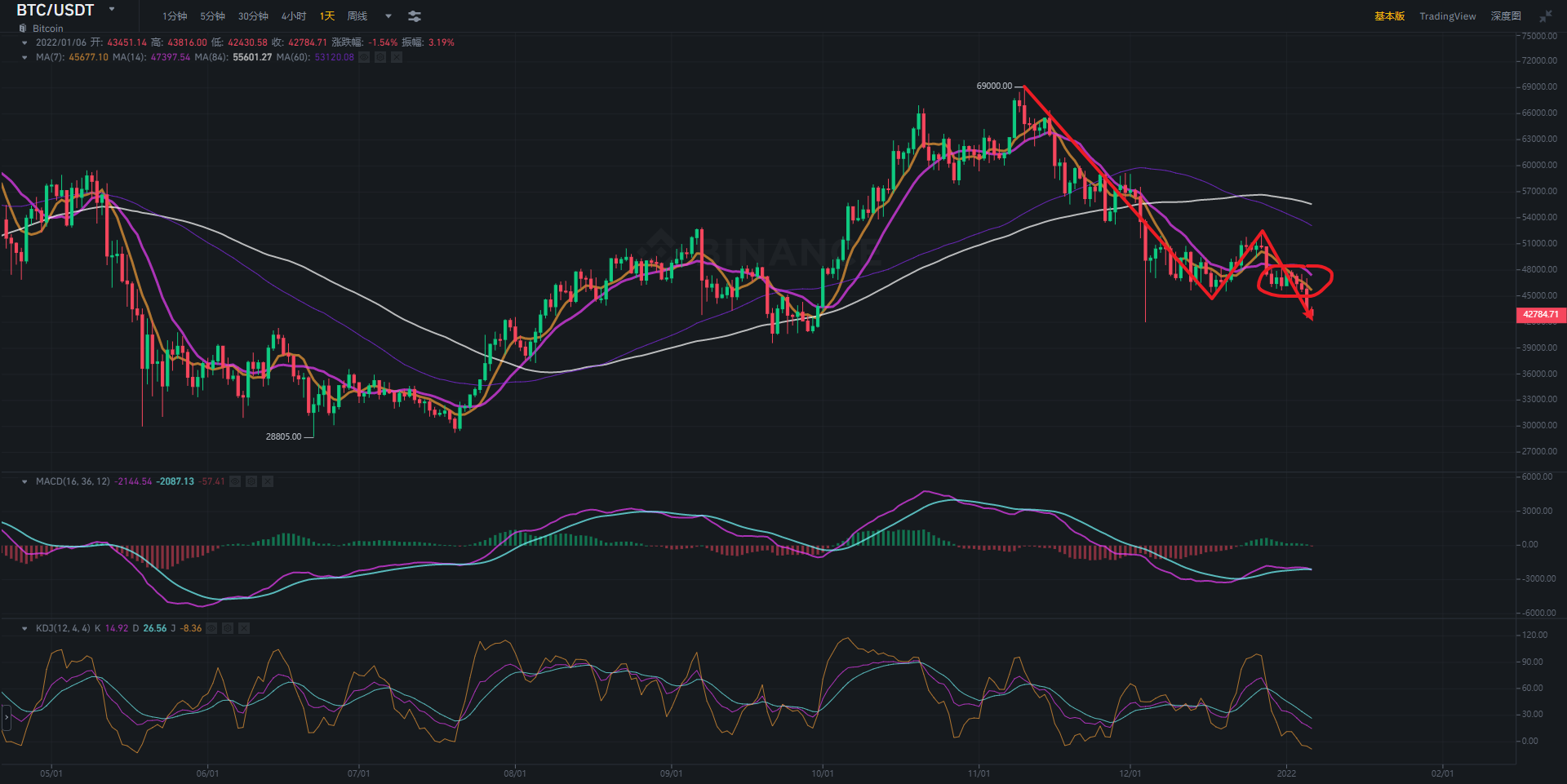
Task: Click the fullscreen expand icon
Action: click(1546, 16)
